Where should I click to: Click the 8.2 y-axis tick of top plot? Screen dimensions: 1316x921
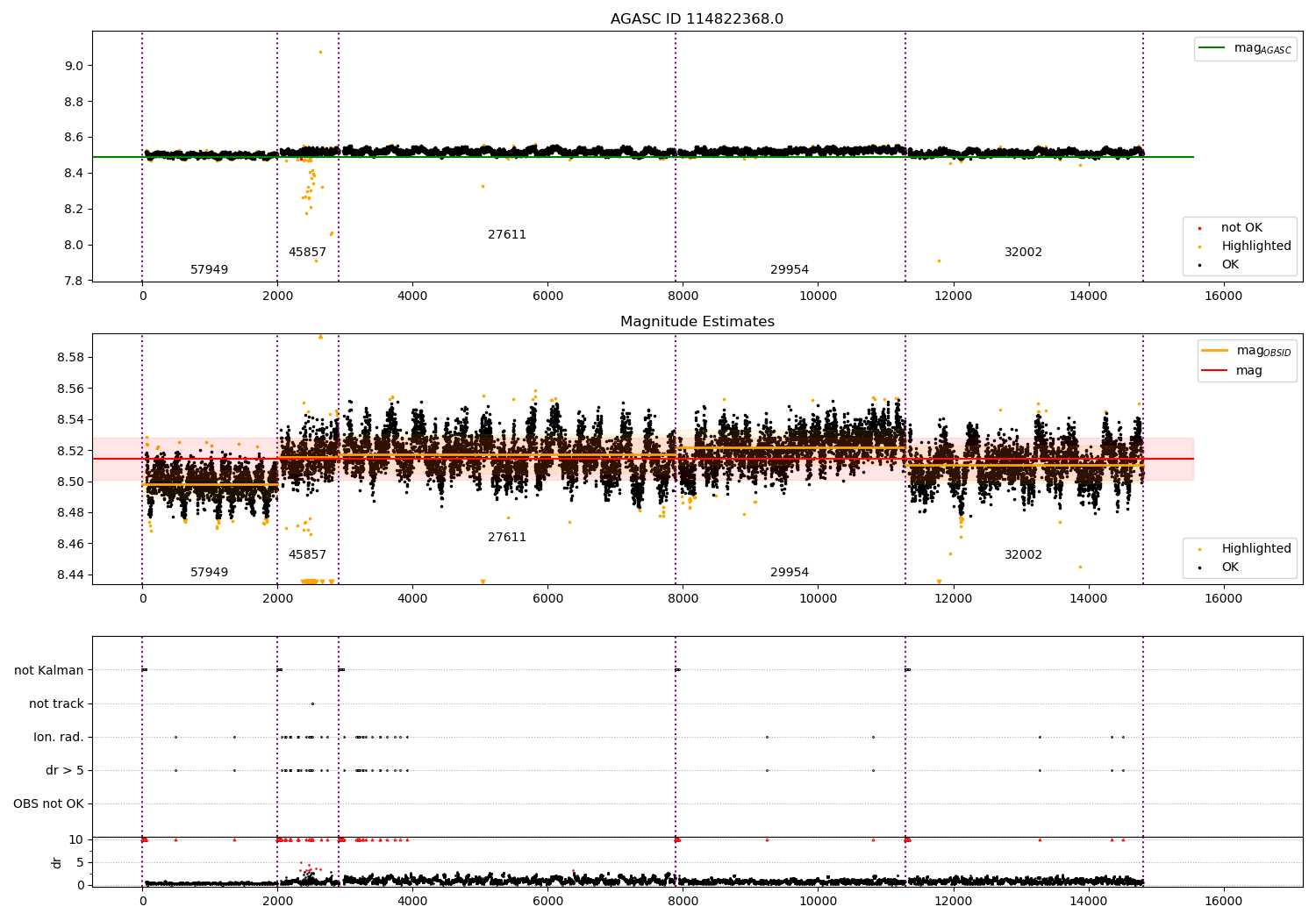coord(74,209)
